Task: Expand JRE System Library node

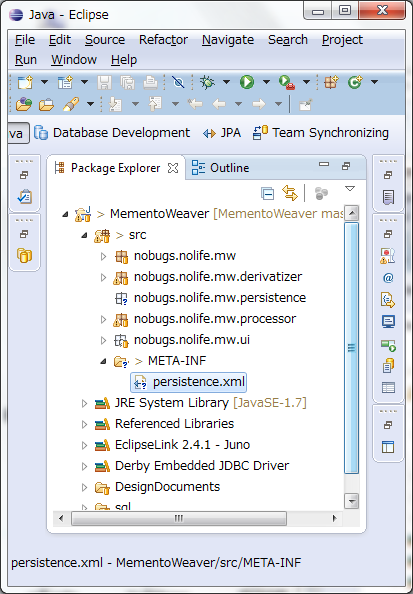Action: [x=84, y=403]
